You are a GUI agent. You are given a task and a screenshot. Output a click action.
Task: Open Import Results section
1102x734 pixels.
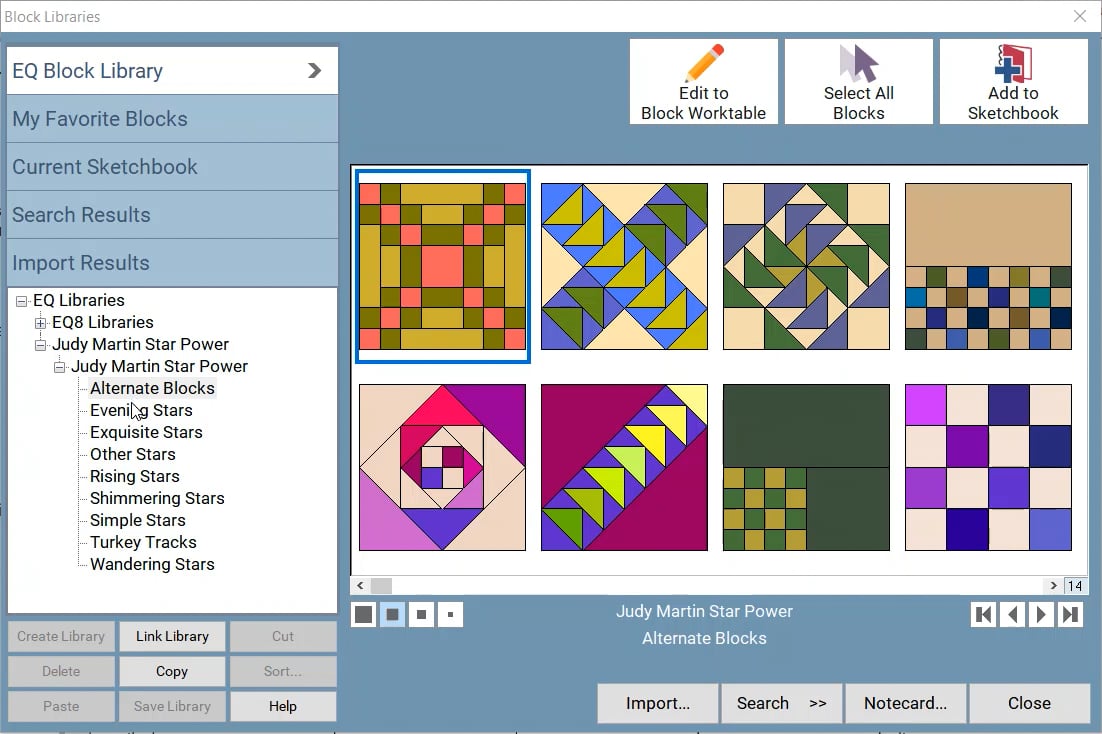(x=172, y=262)
